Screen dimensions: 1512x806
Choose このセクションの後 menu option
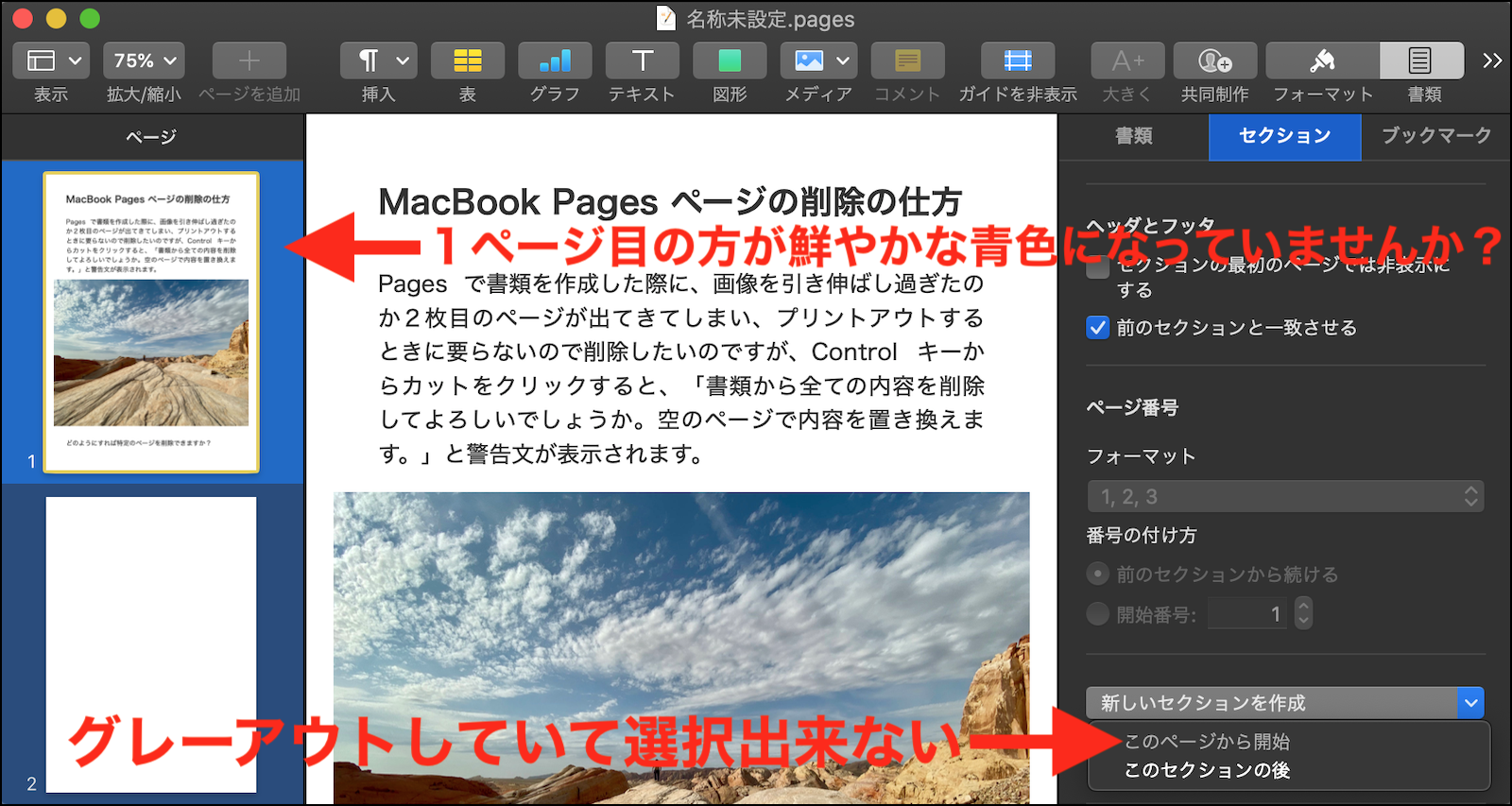pos(1207,770)
